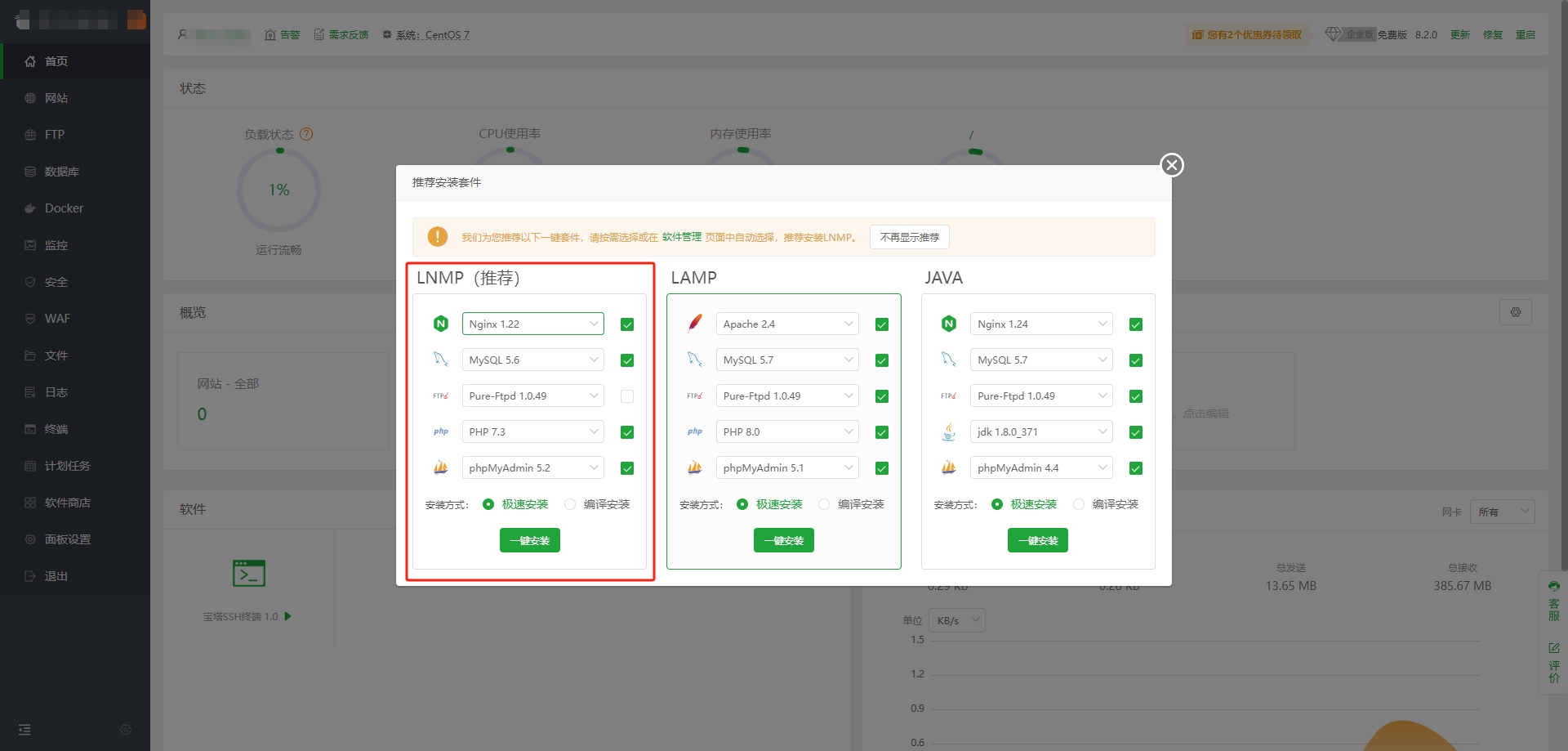Open the jdk 1.8.0_371 dropdown
1568x751 pixels.
1040,431
